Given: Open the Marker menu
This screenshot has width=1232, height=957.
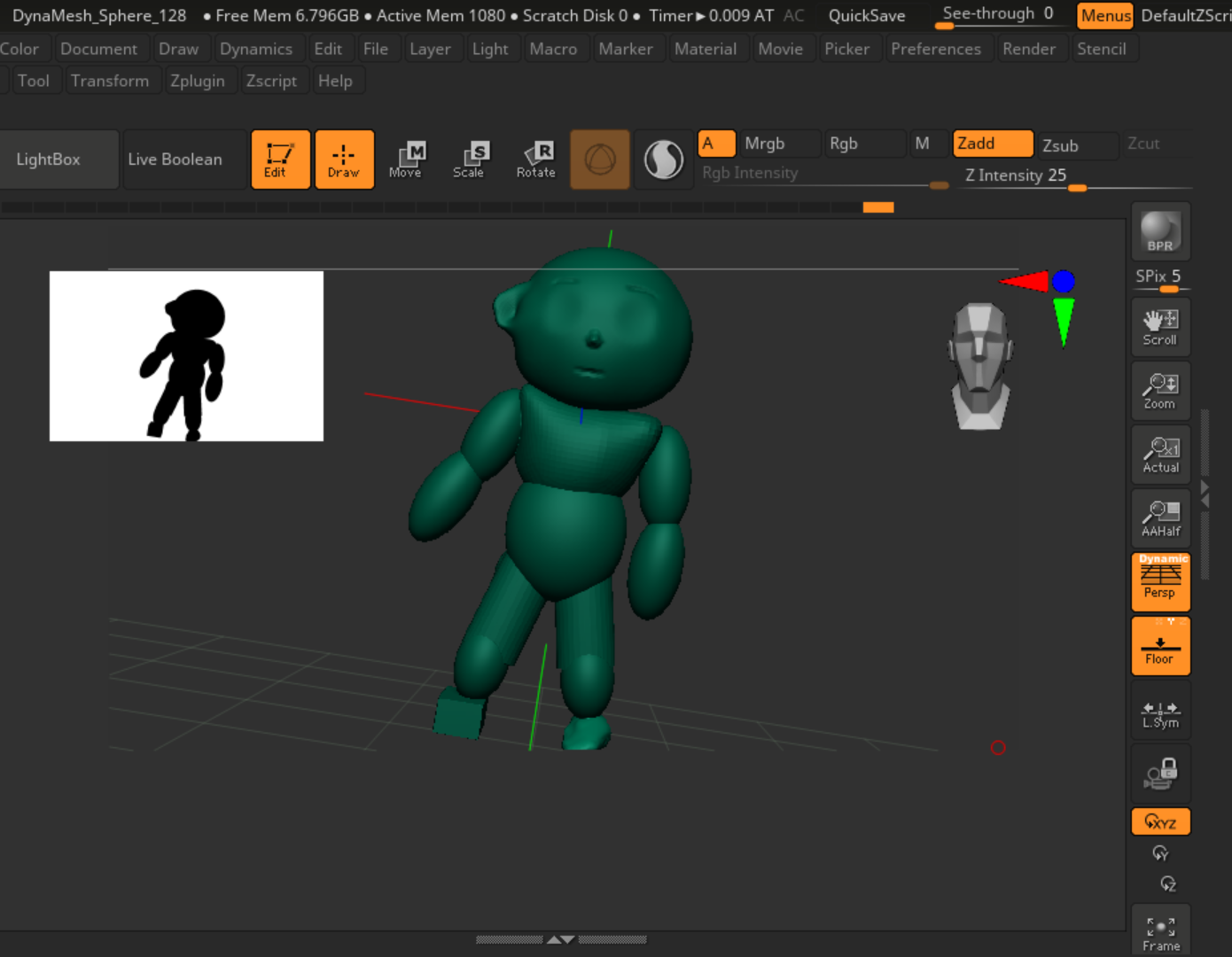Looking at the screenshot, I should [626, 49].
